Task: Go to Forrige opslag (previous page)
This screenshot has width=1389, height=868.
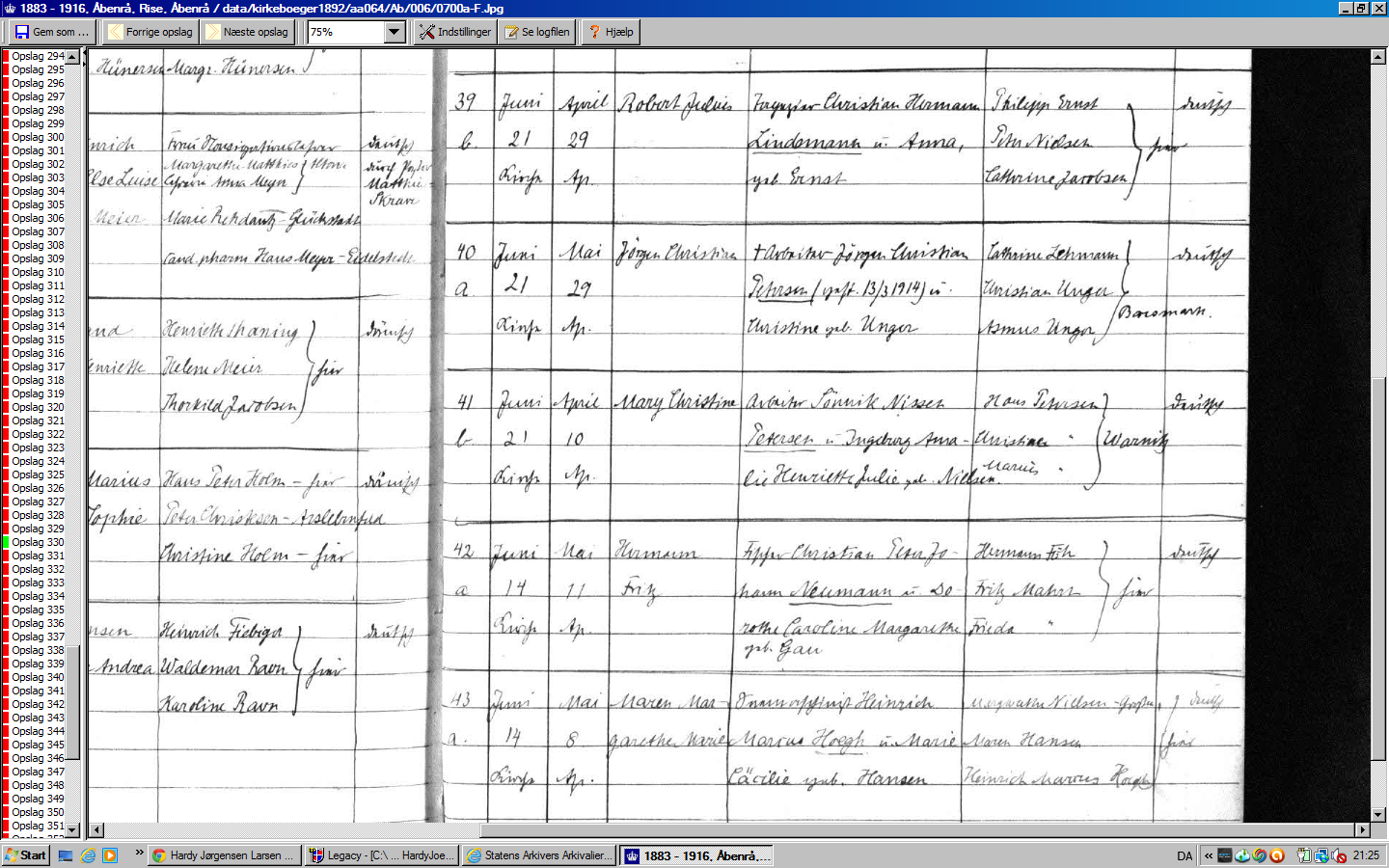Action: point(150,32)
